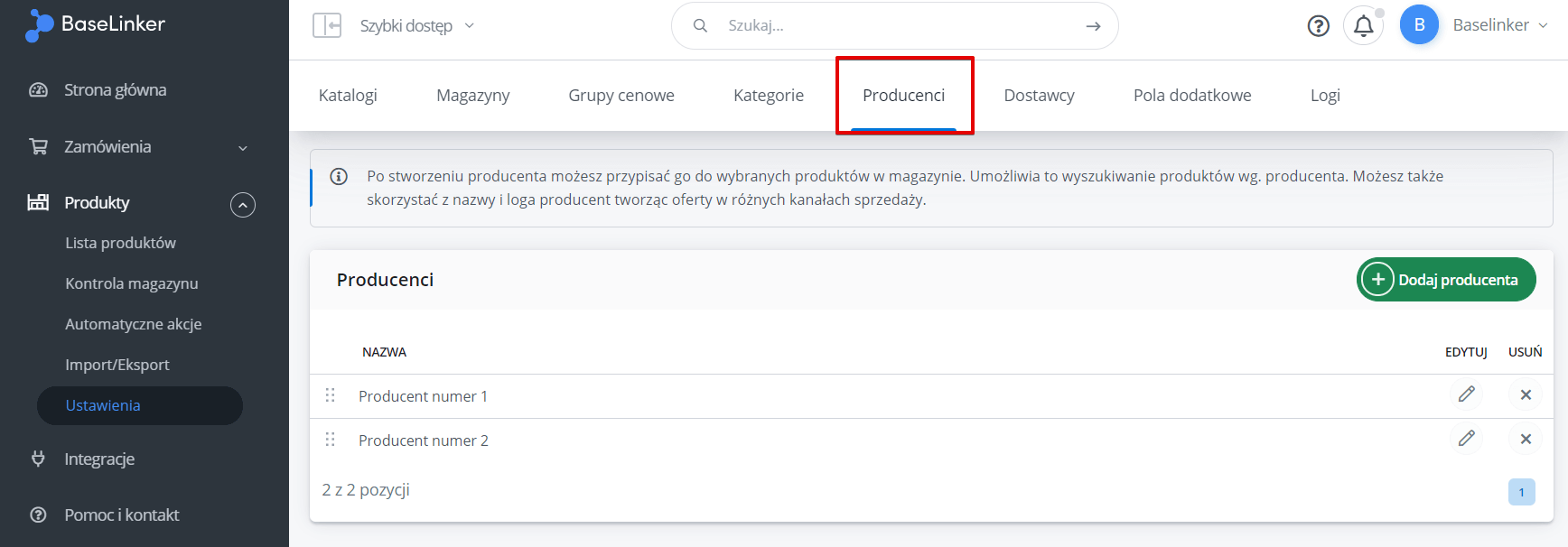1568x547 pixels.
Task: Click the Strona główna dashboard icon
Action: tap(38, 89)
